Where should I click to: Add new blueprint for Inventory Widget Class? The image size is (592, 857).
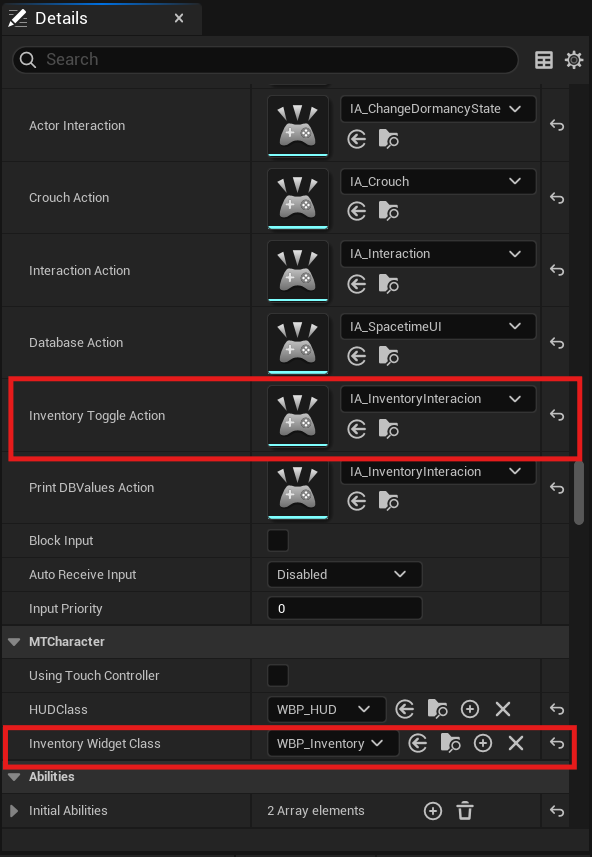click(x=483, y=743)
